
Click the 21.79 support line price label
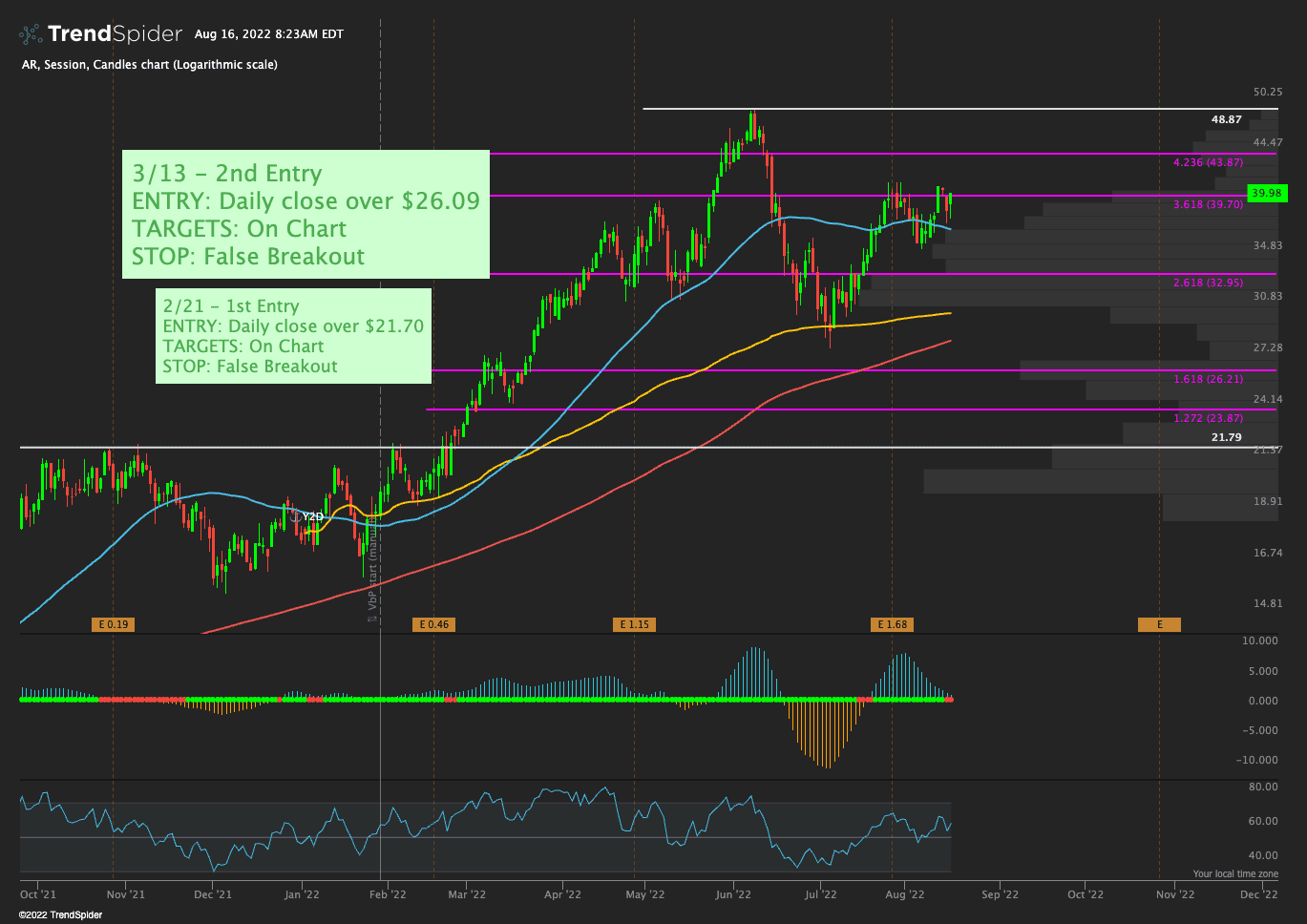click(x=1226, y=437)
